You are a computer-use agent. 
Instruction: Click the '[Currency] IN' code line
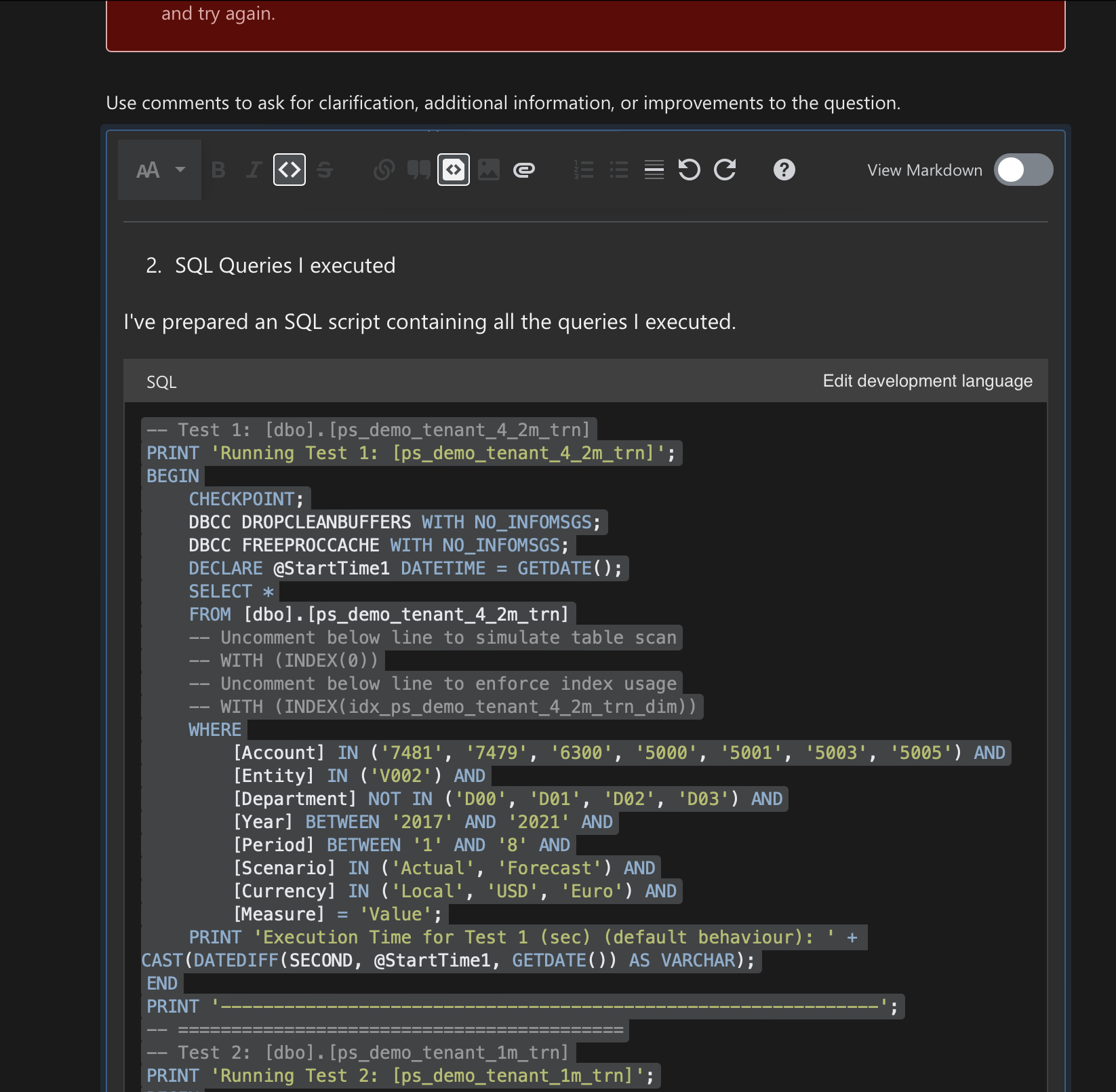click(x=455, y=891)
